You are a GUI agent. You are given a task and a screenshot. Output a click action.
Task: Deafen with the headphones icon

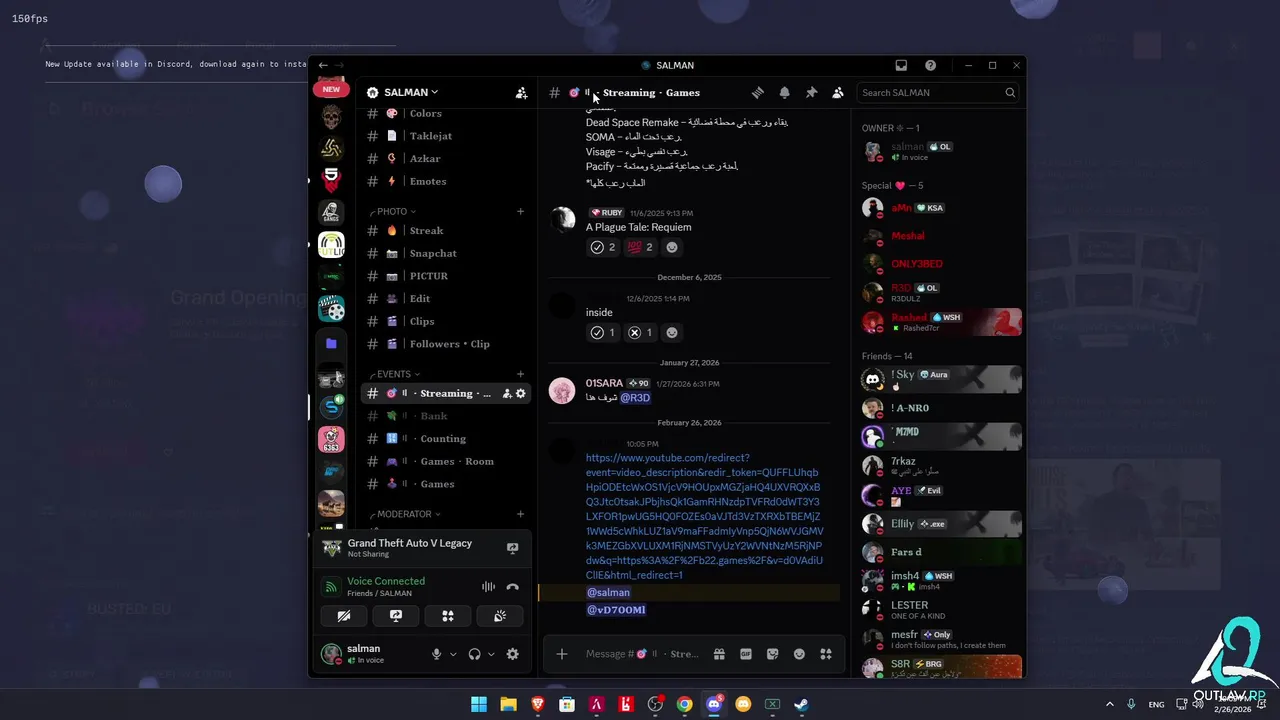[x=474, y=654]
